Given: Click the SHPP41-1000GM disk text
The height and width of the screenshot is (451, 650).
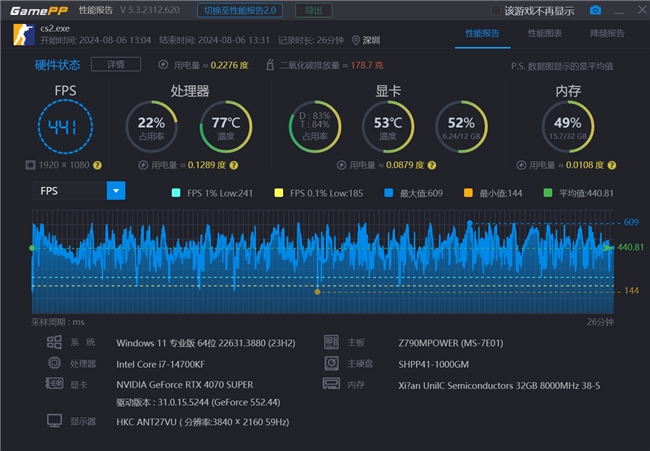Looking at the screenshot, I should click(x=434, y=364).
